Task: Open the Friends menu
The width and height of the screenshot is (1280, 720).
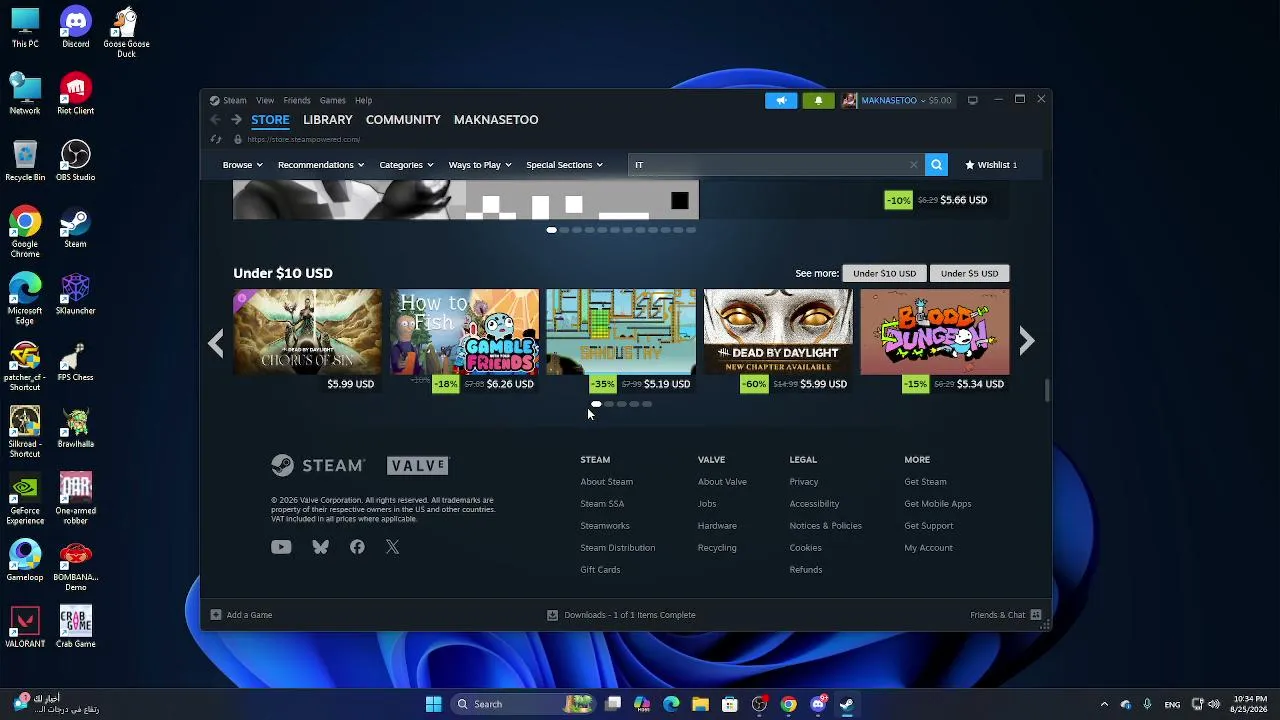Action: 297,100
